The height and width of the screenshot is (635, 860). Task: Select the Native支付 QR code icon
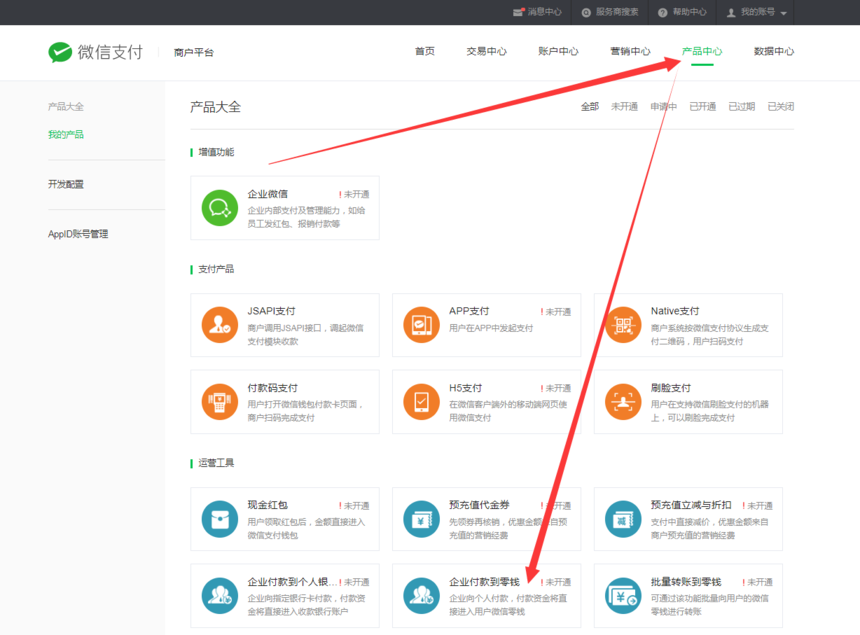(623, 325)
